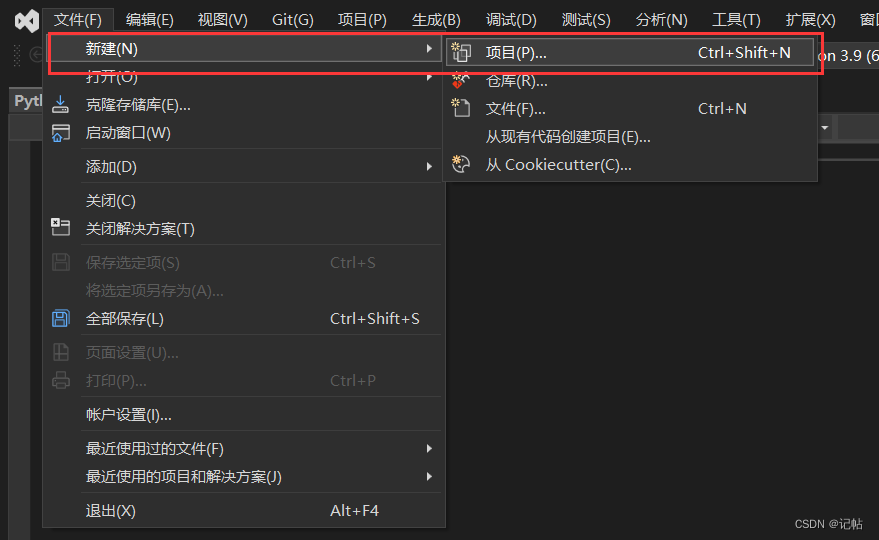The image size is (879, 540).
Task: Click the clone repository icon
Action: point(61,104)
